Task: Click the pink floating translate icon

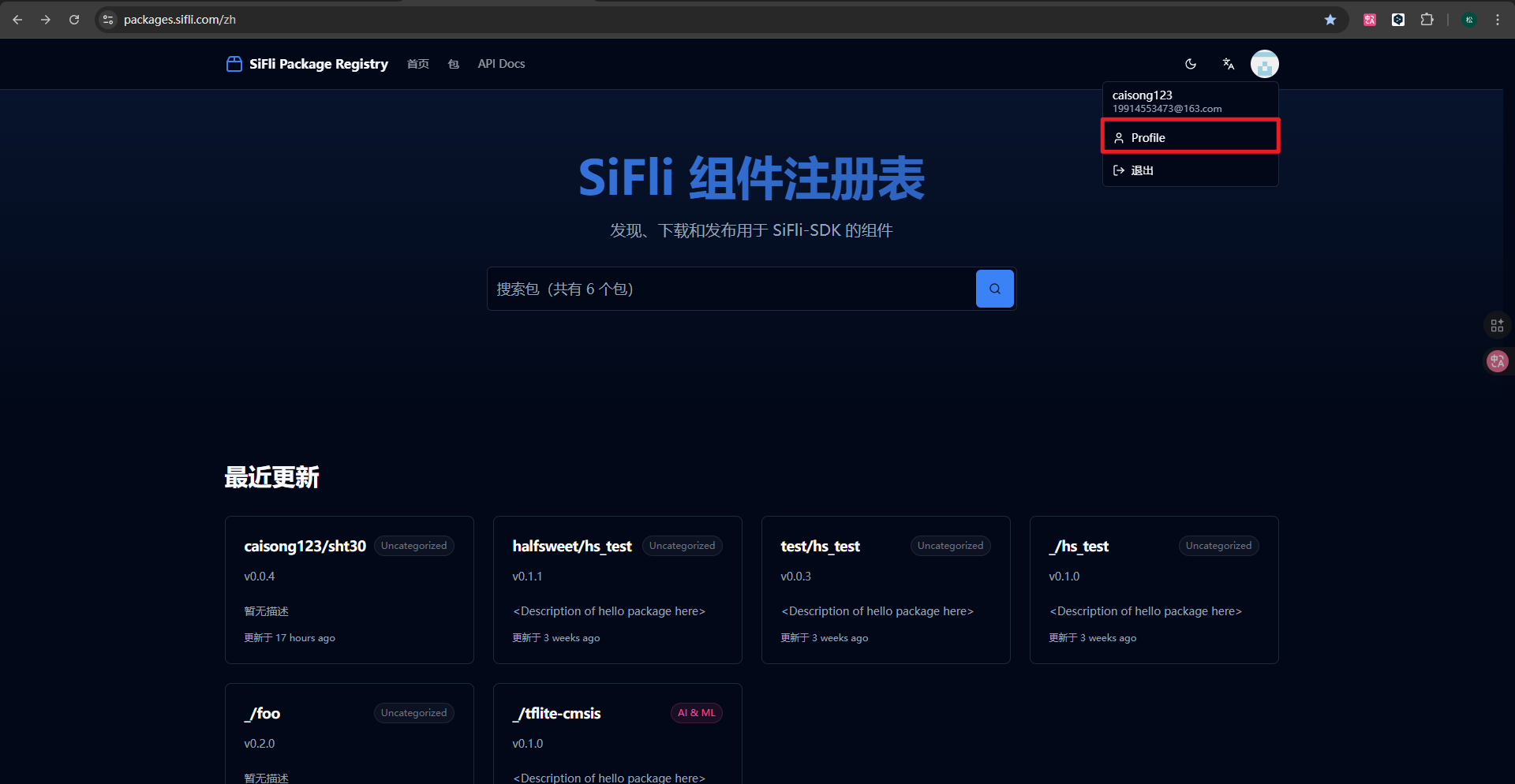Action: (x=1497, y=361)
